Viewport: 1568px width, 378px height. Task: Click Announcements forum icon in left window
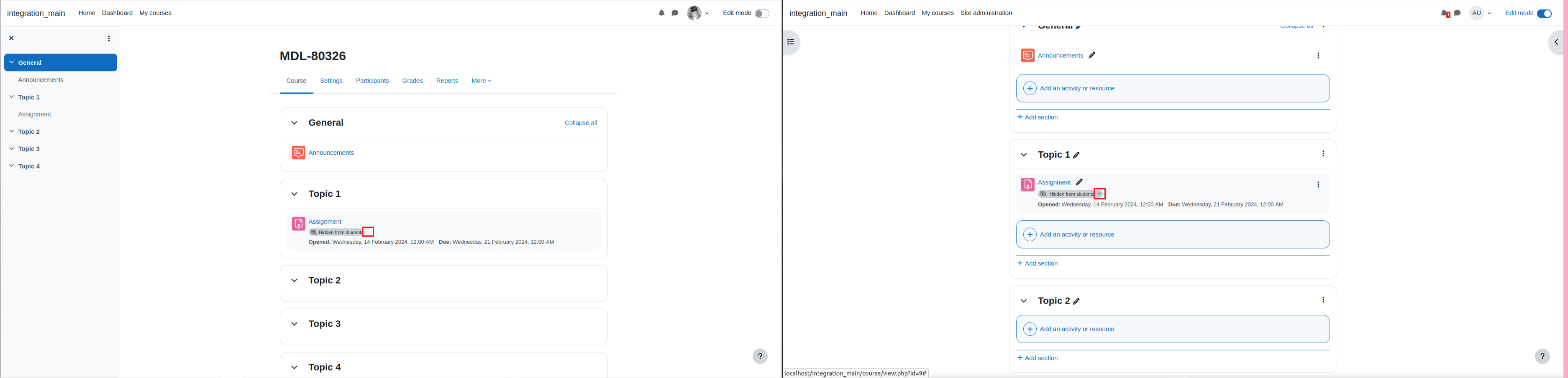(x=298, y=153)
